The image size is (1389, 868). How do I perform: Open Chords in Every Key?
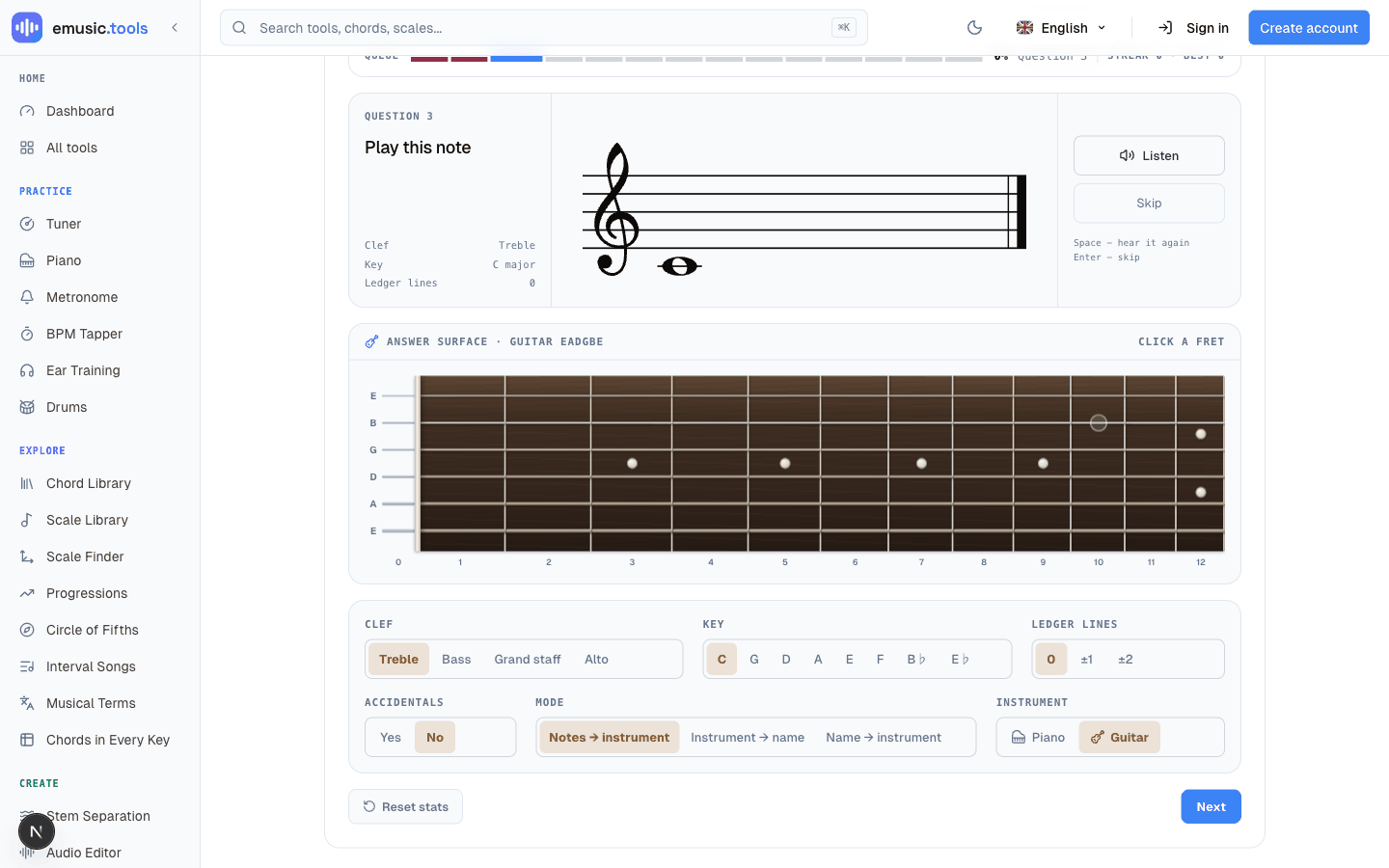pos(100,740)
